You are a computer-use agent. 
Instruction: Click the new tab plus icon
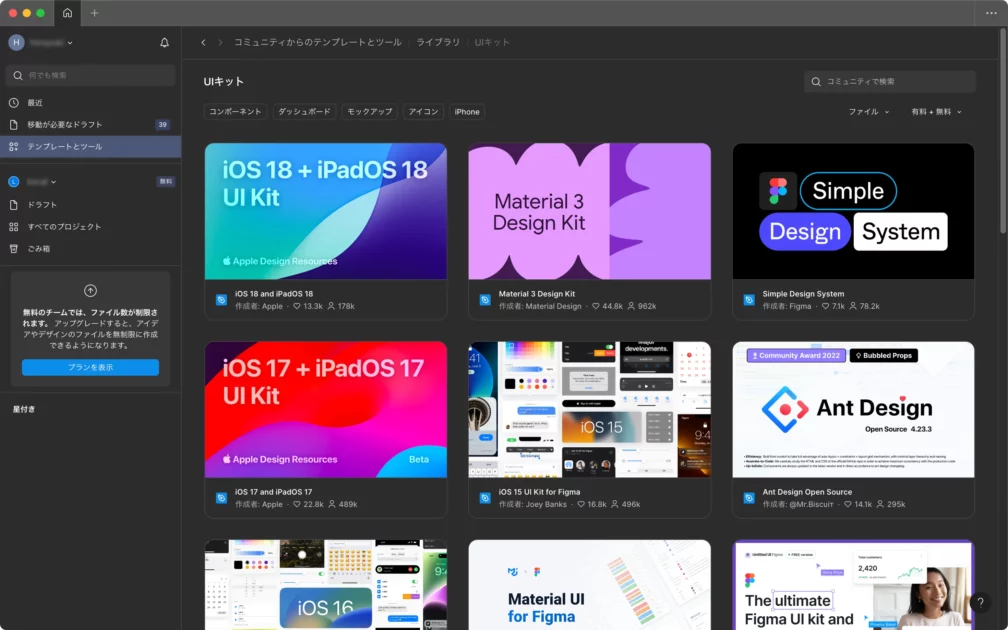pos(95,13)
